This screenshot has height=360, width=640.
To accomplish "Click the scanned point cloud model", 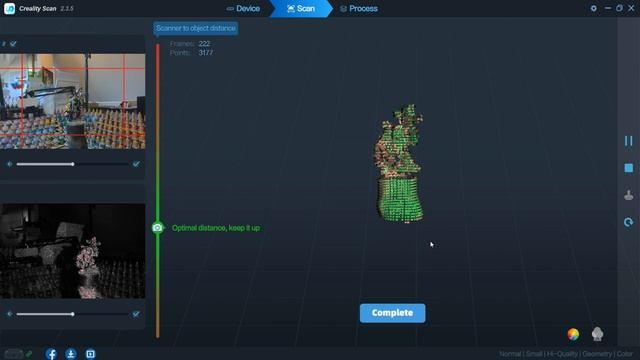I will coord(399,163).
